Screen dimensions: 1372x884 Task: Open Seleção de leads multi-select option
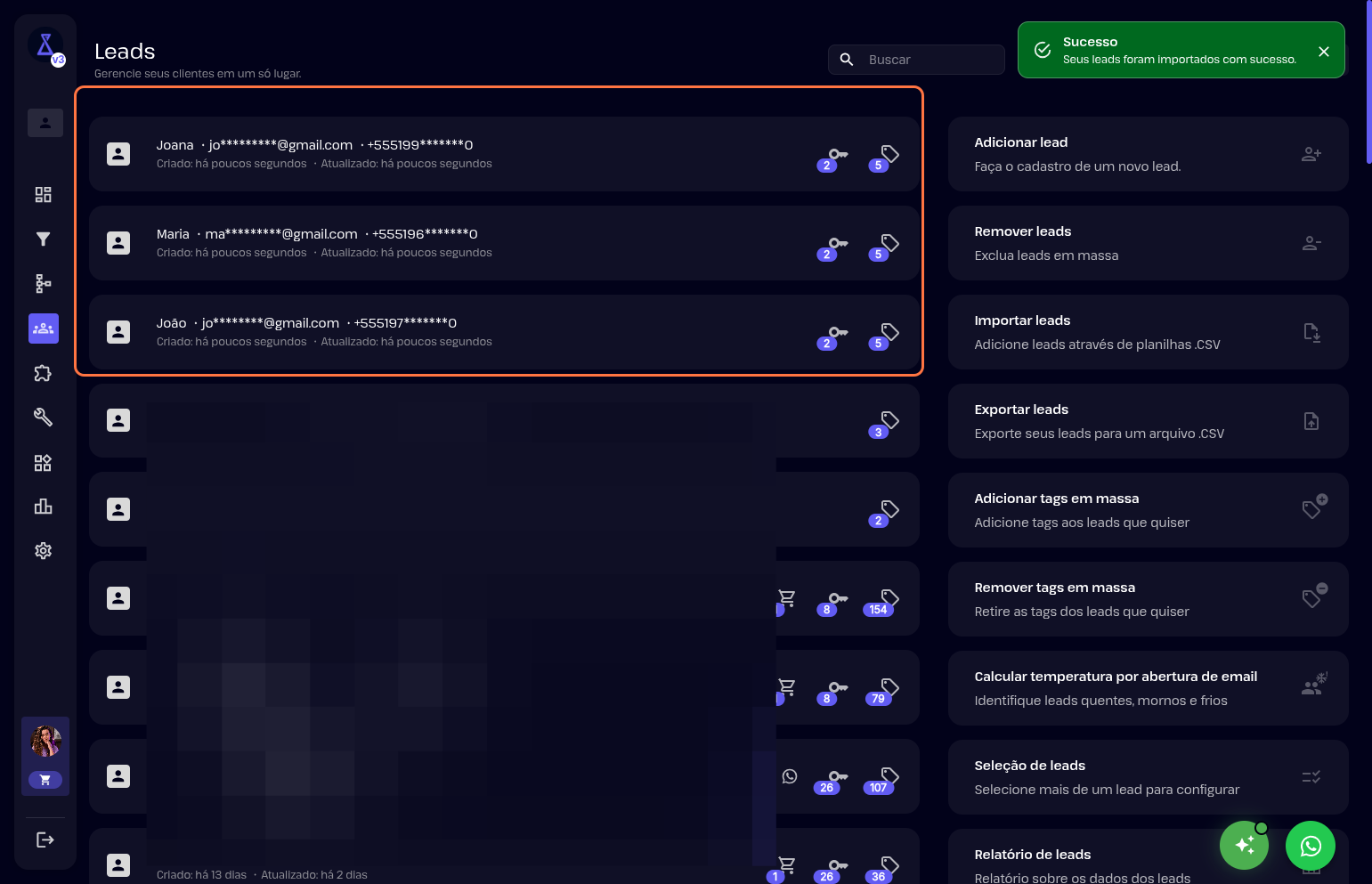coord(1147,777)
